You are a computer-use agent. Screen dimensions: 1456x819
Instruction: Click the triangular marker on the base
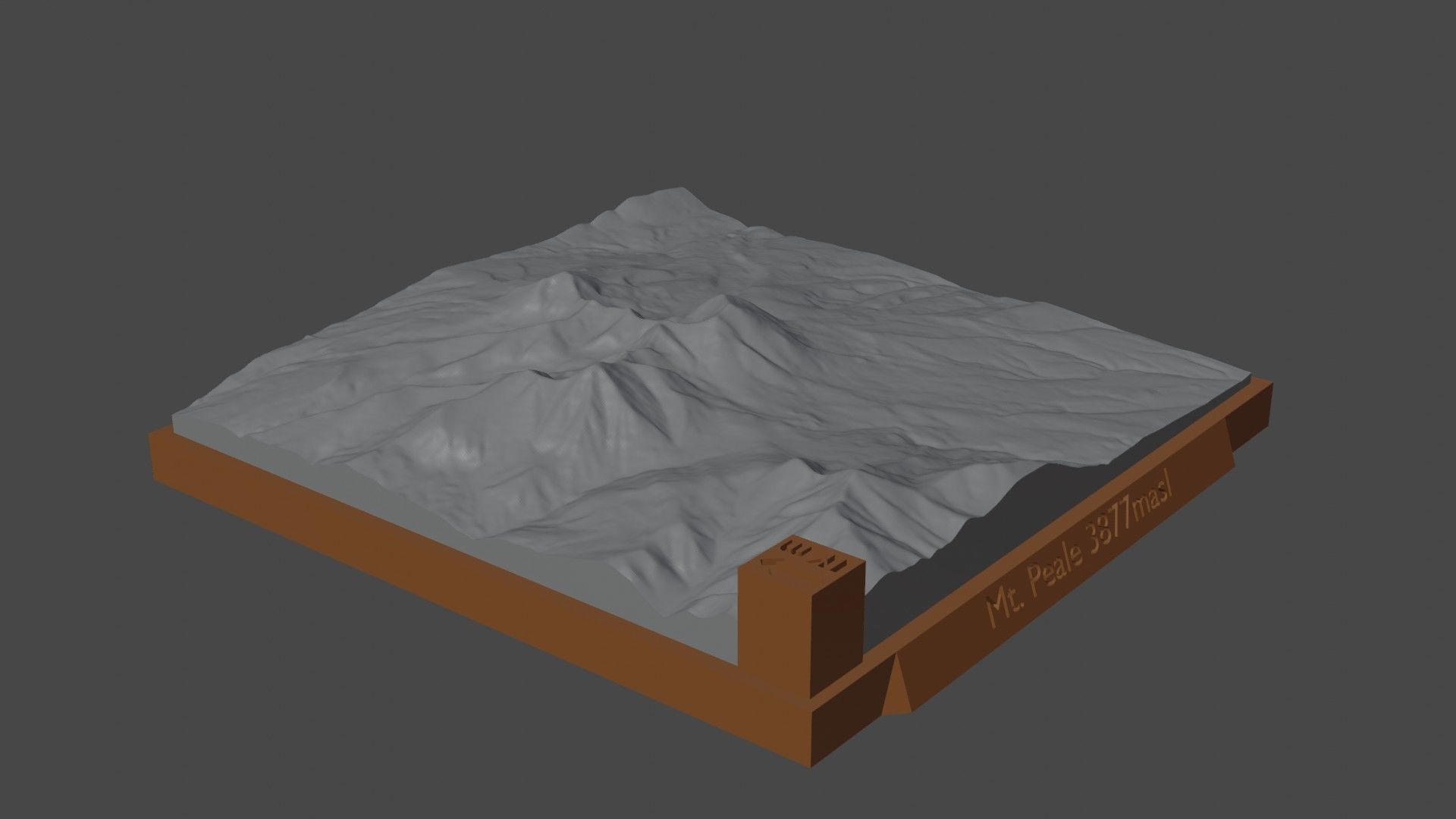[x=899, y=684]
